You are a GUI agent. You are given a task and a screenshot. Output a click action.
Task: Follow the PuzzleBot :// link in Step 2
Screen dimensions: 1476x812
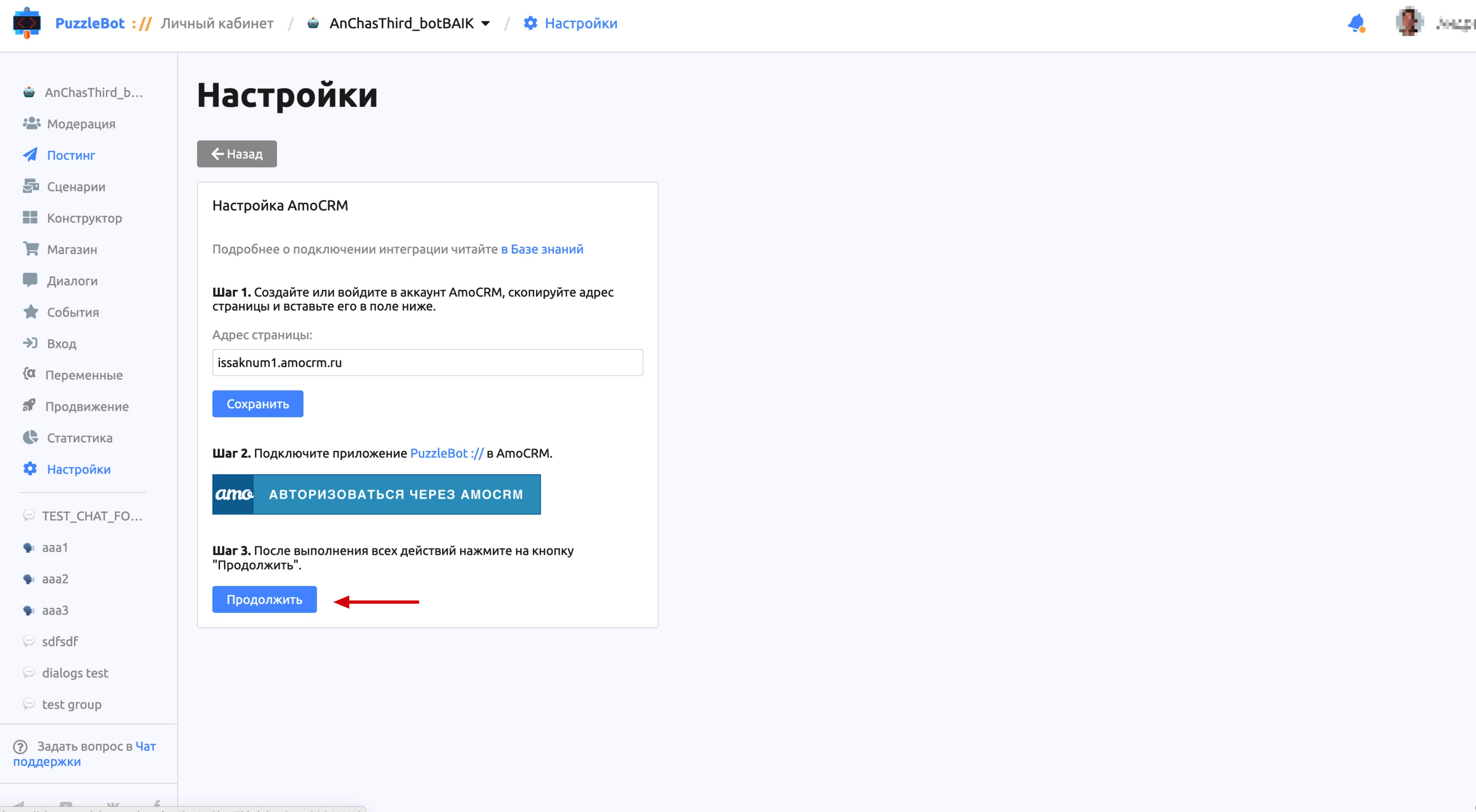pyautogui.click(x=447, y=453)
